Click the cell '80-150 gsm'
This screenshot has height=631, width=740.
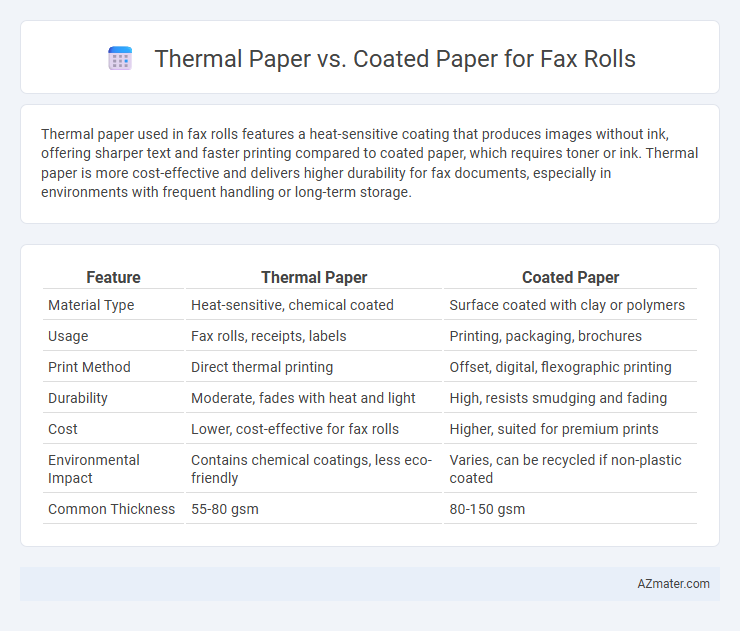[487, 509]
